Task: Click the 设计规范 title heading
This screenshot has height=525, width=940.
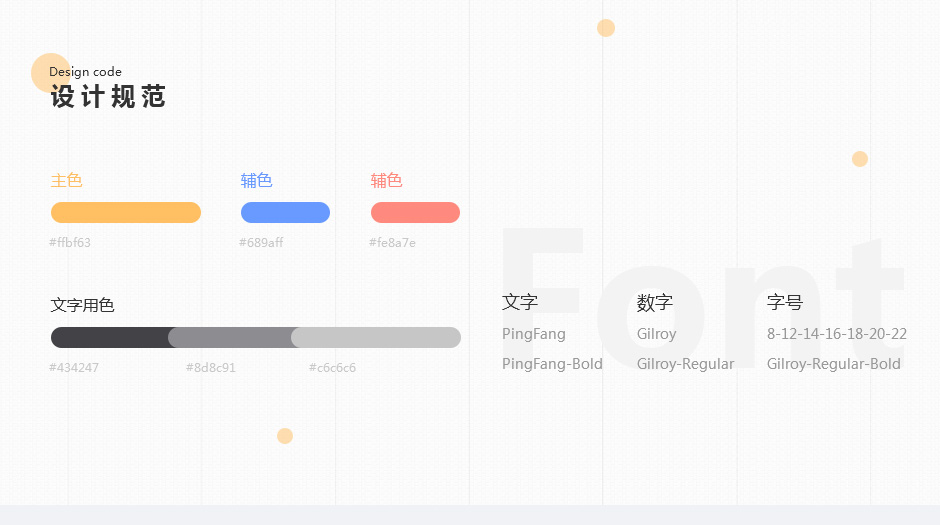Action: tap(108, 96)
